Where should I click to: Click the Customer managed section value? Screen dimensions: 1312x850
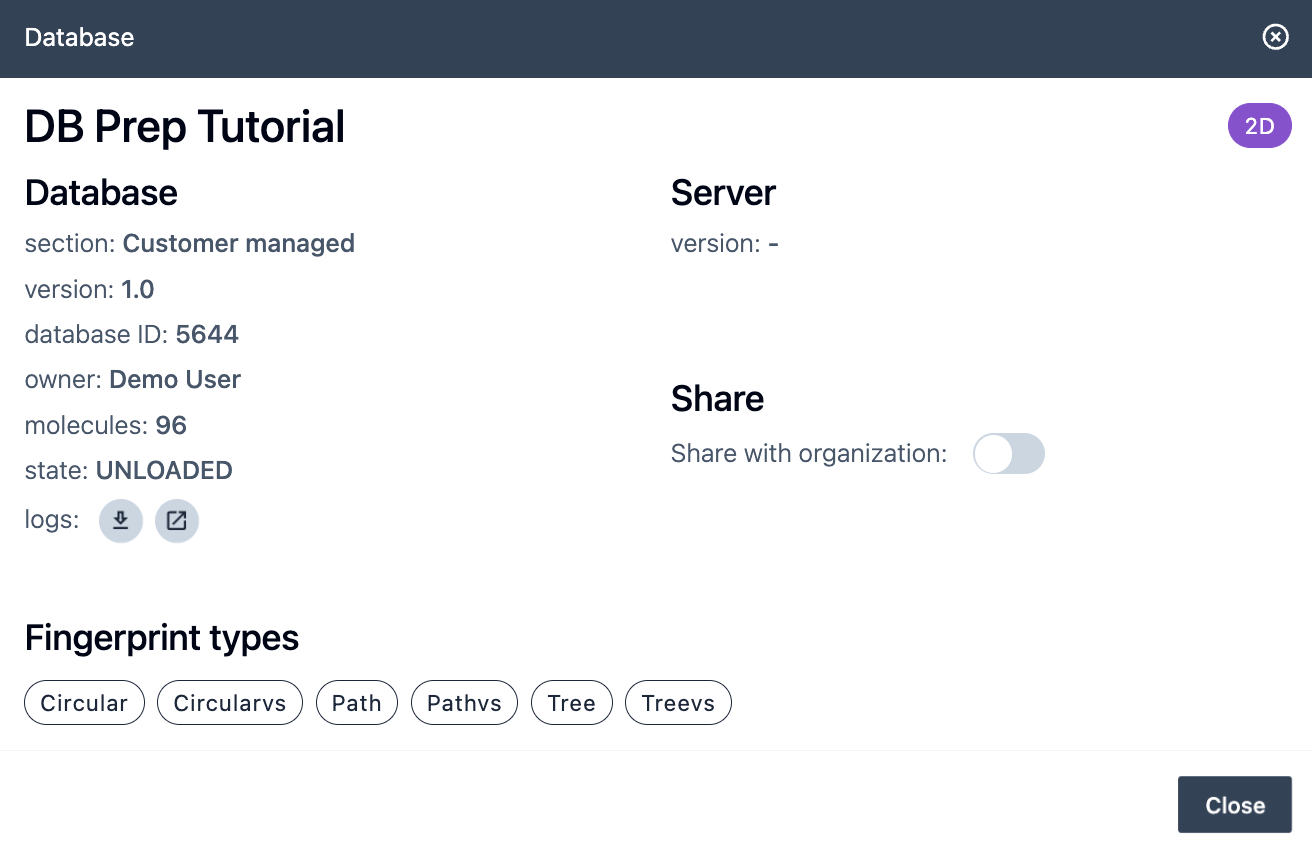[x=238, y=244]
